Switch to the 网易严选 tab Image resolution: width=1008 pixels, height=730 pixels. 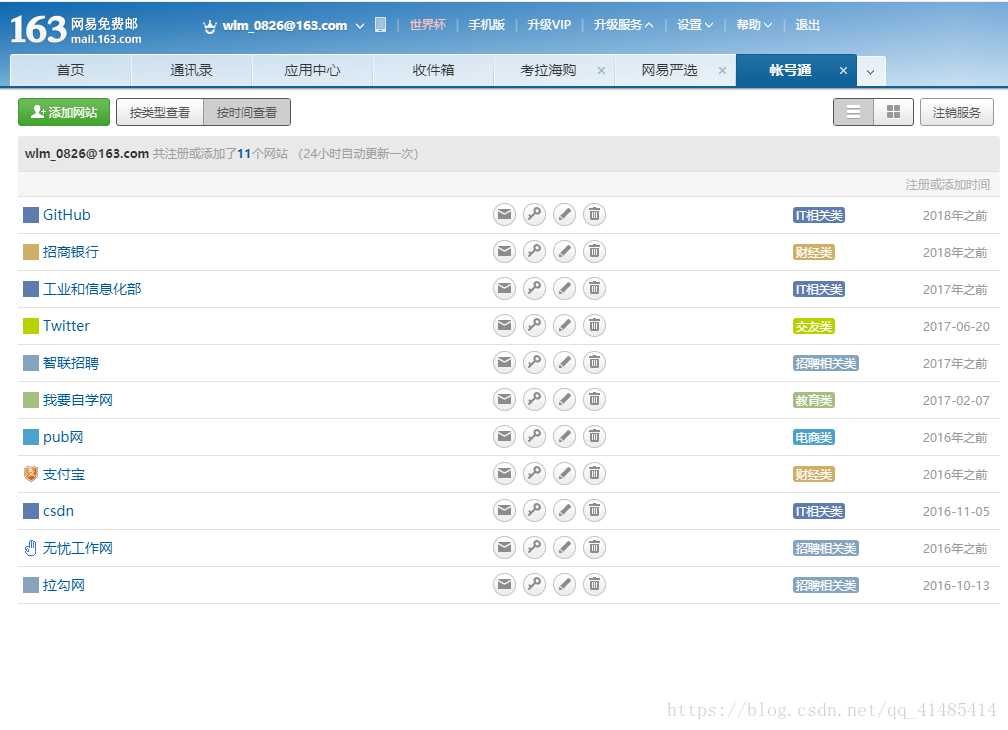pyautogui.click(x=669, y=71)
